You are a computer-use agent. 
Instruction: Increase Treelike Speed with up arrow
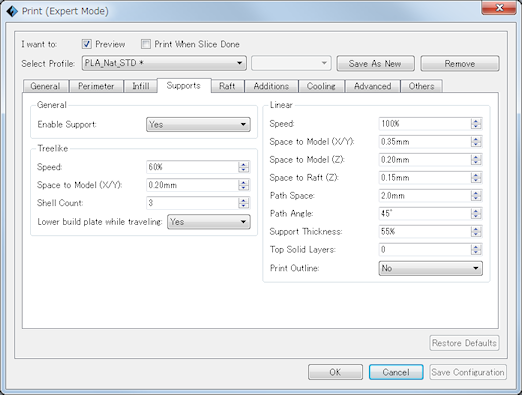(244, 164)
